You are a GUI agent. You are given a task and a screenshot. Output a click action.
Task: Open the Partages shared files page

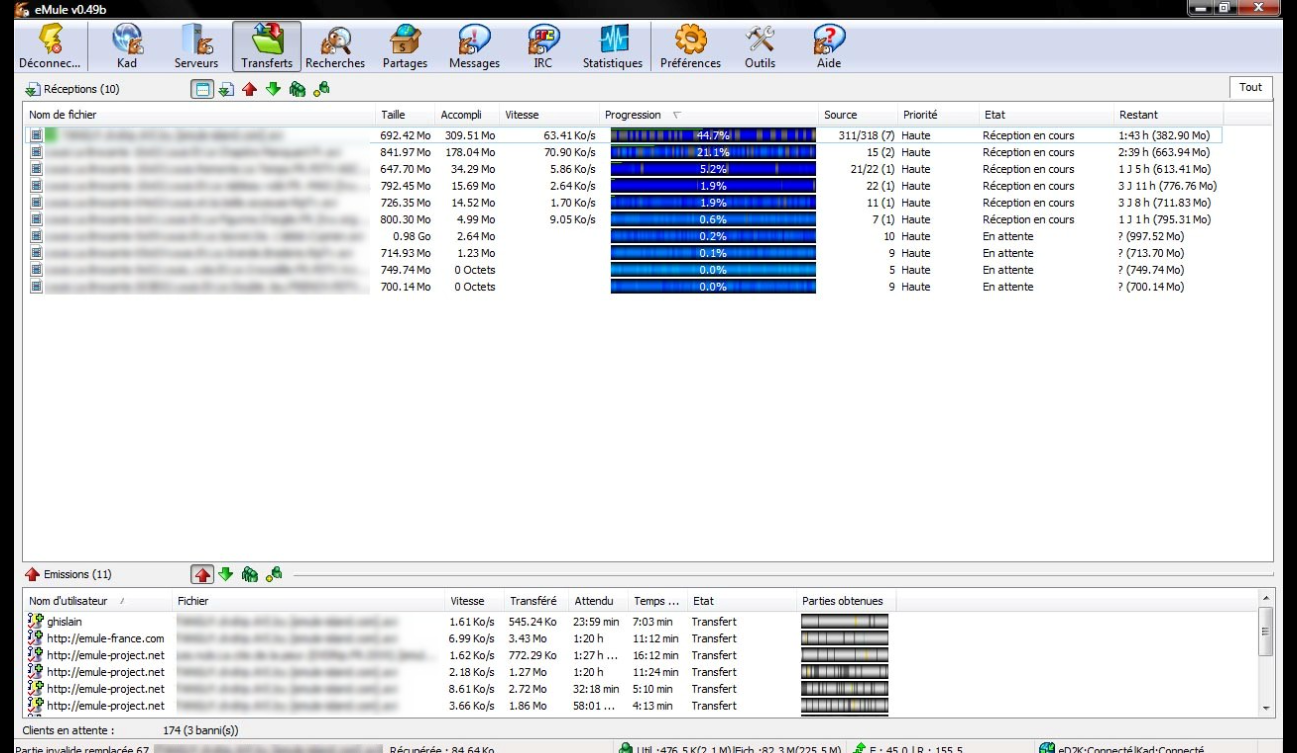pos(405,47)
